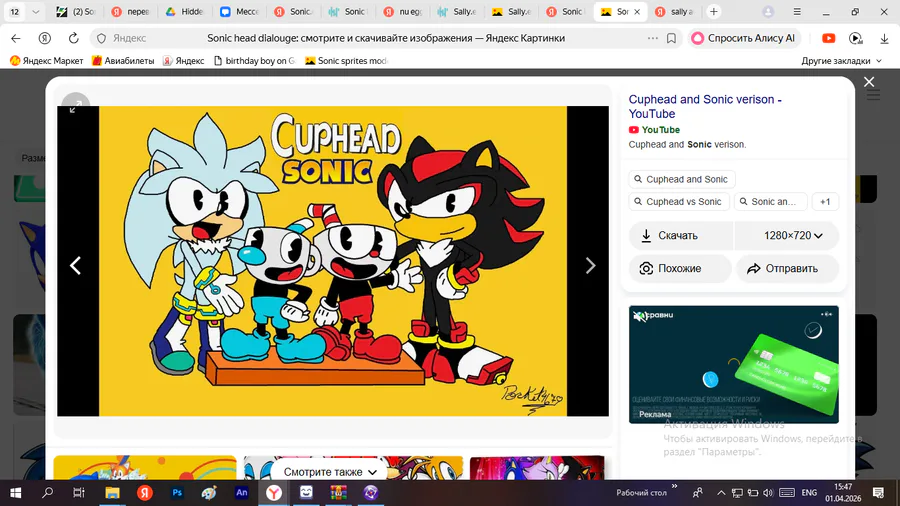Click 'Похожие' similar images button
The width and height of the screenshot is (900, 506).
point(680,268)
